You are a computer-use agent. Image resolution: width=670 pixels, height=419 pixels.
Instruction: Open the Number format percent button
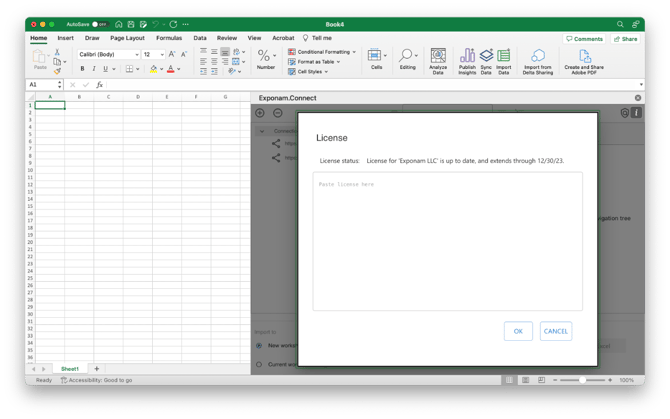(266, 59)
